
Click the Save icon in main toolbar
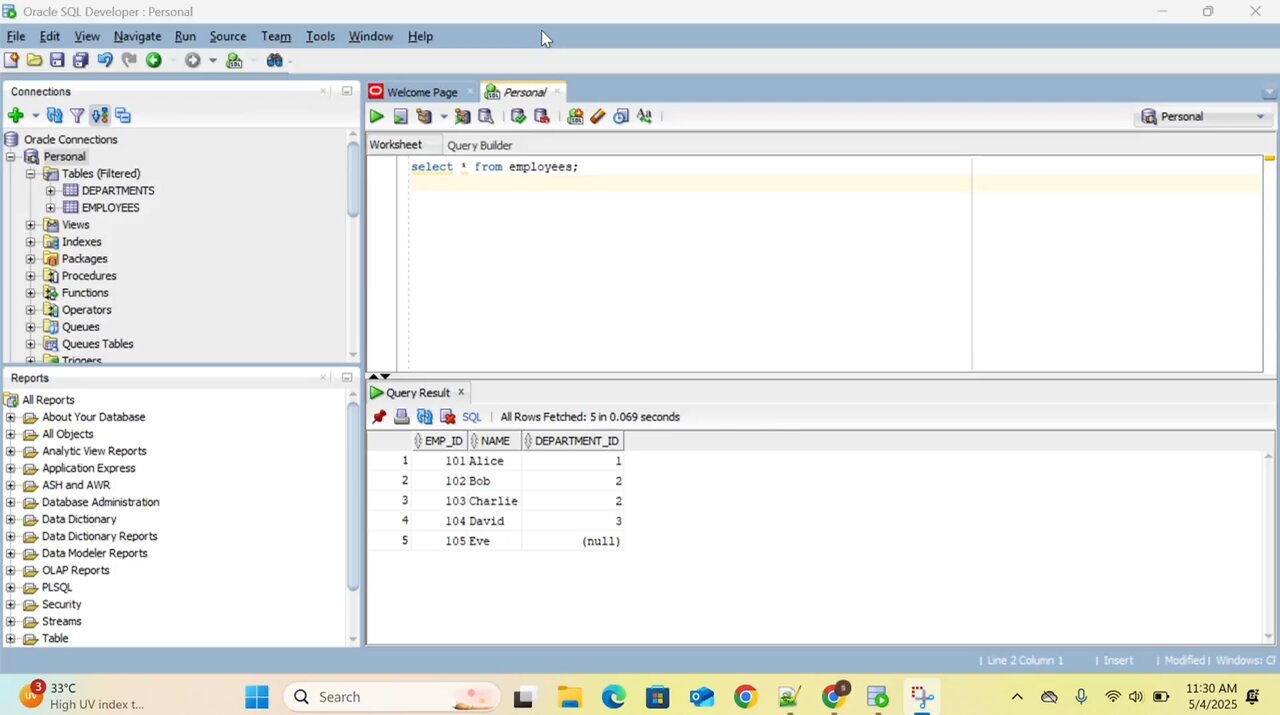57,60
